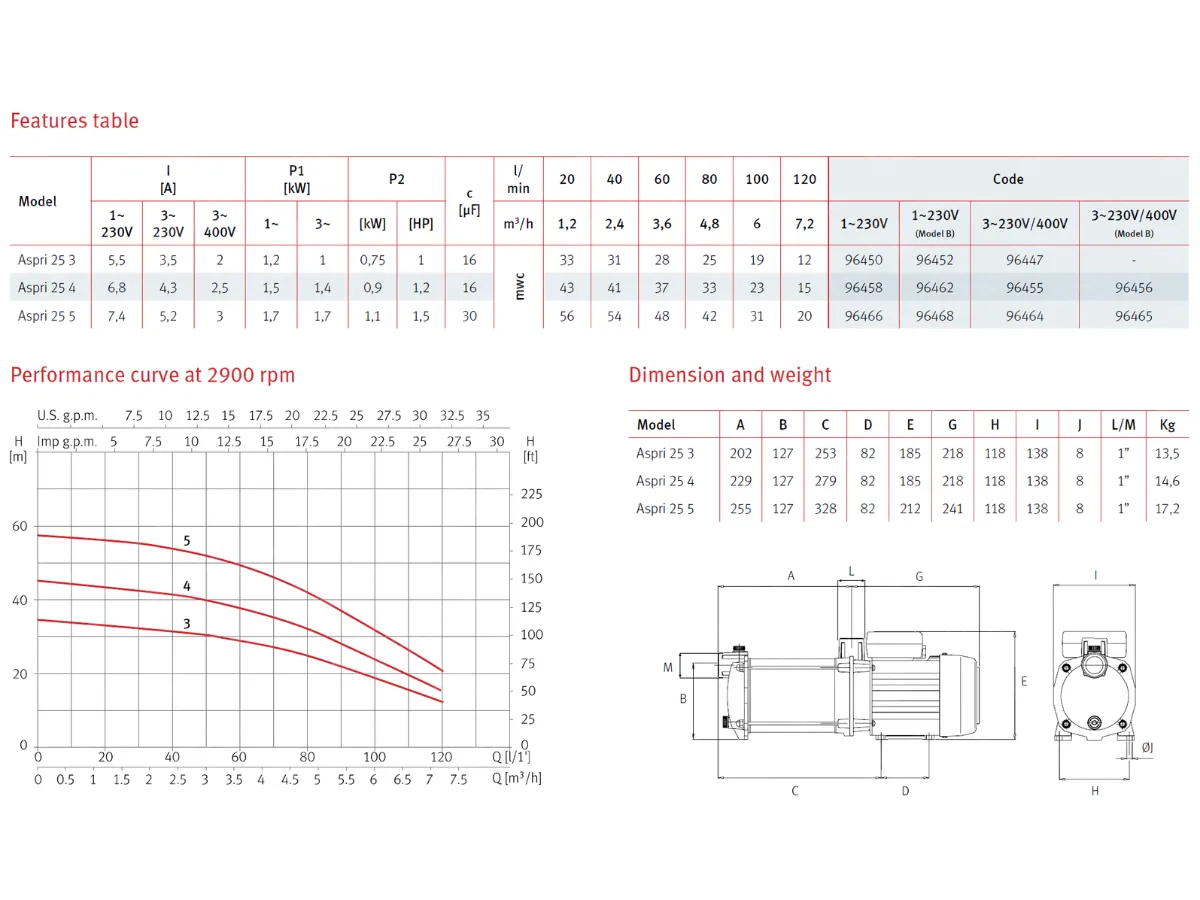Image resolution: width=1200 pixels, height=900 pixels.
Task: Select "Aspri 25 5" in the dimension table
Action: pyautogui.click(x=665, y=509)
